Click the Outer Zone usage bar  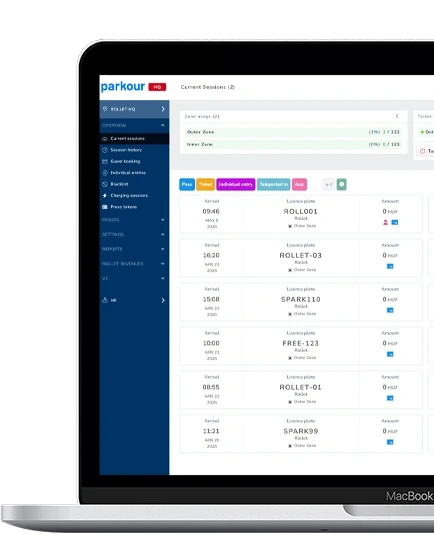click(293, 132)
